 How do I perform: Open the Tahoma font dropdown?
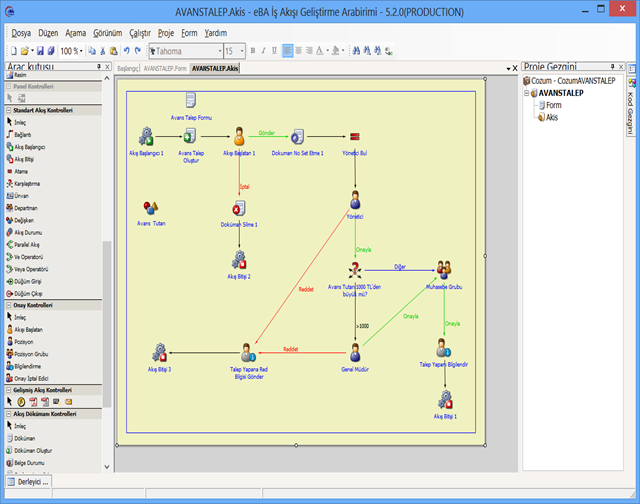click(x=220, y=51)
